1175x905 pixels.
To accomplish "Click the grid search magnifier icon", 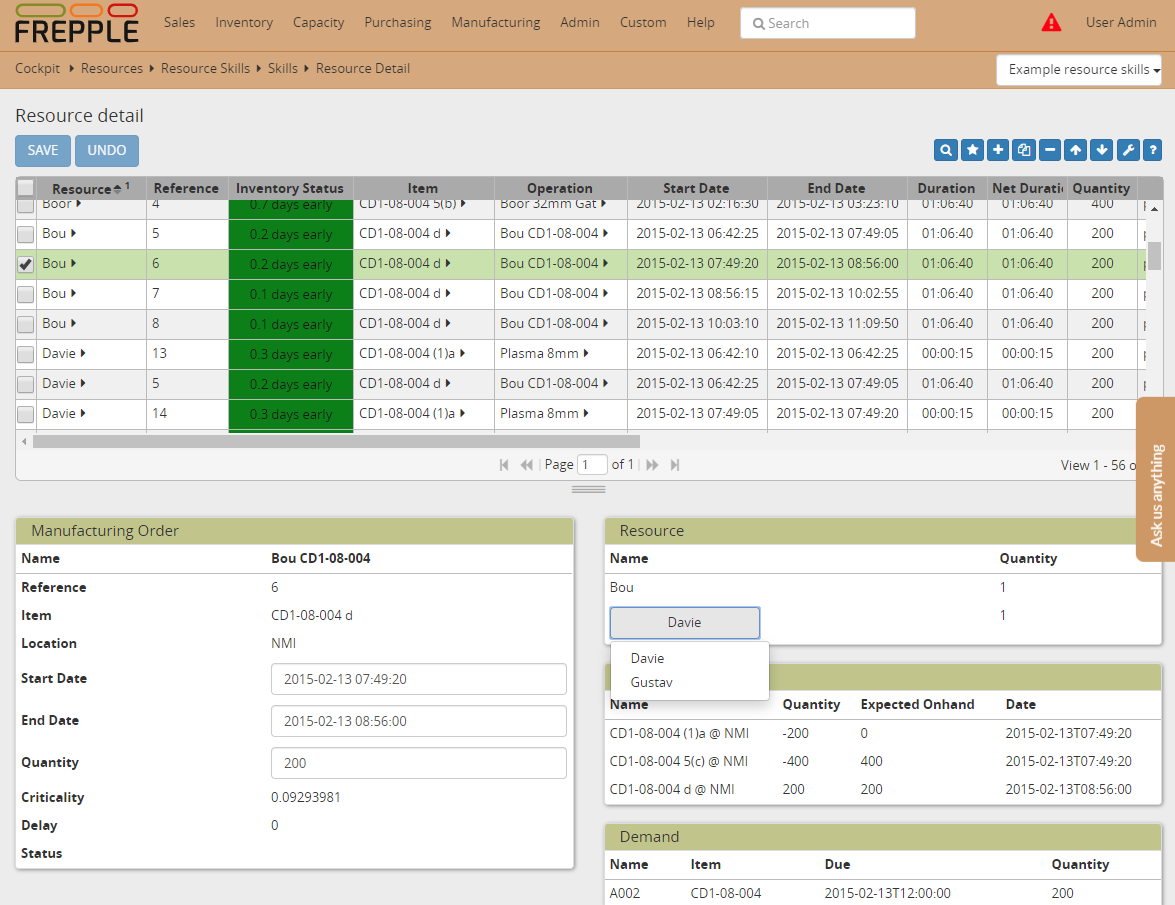I will click(946, 150).
